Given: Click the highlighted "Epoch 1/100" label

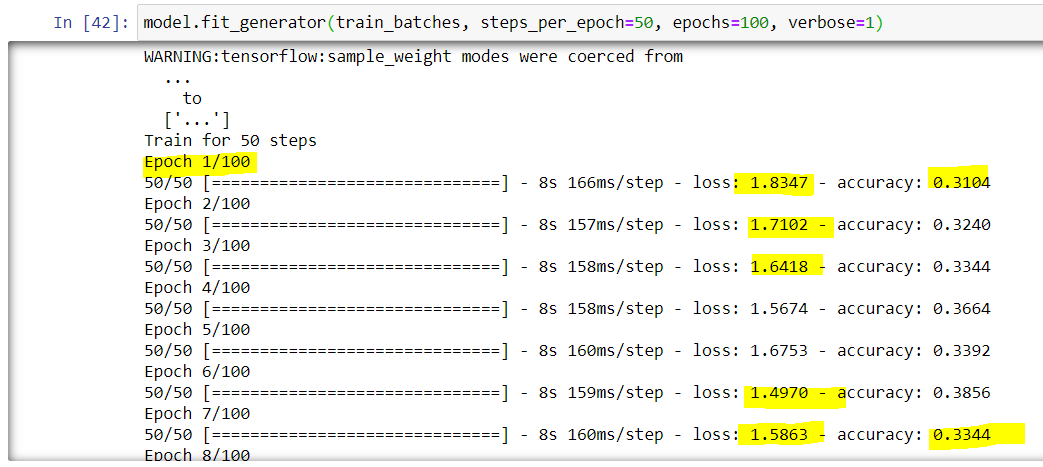Looking at the screenshot, I should click(x=197, y=161).
